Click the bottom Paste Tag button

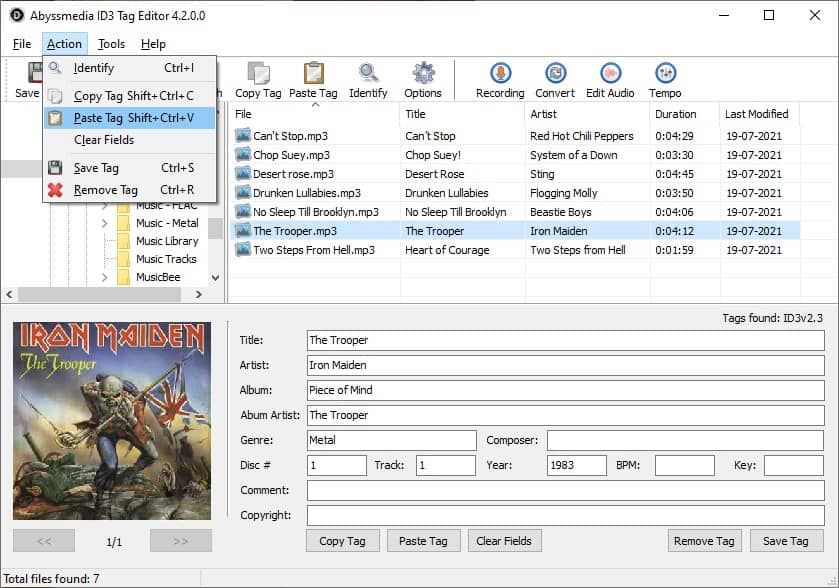point(423,541)
